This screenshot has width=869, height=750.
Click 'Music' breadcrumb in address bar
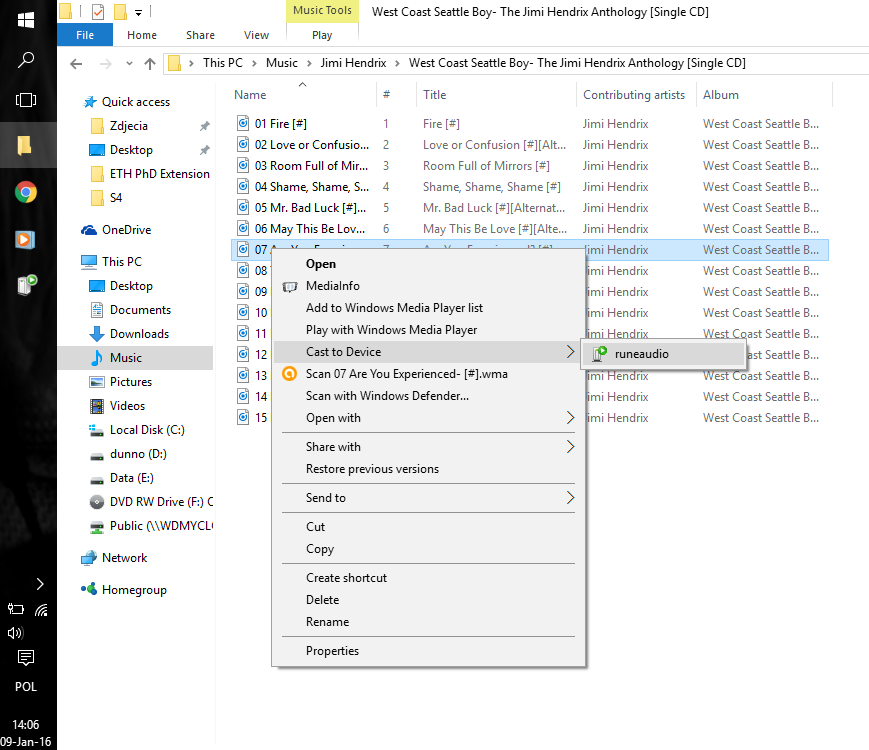(x=282, y=63)
